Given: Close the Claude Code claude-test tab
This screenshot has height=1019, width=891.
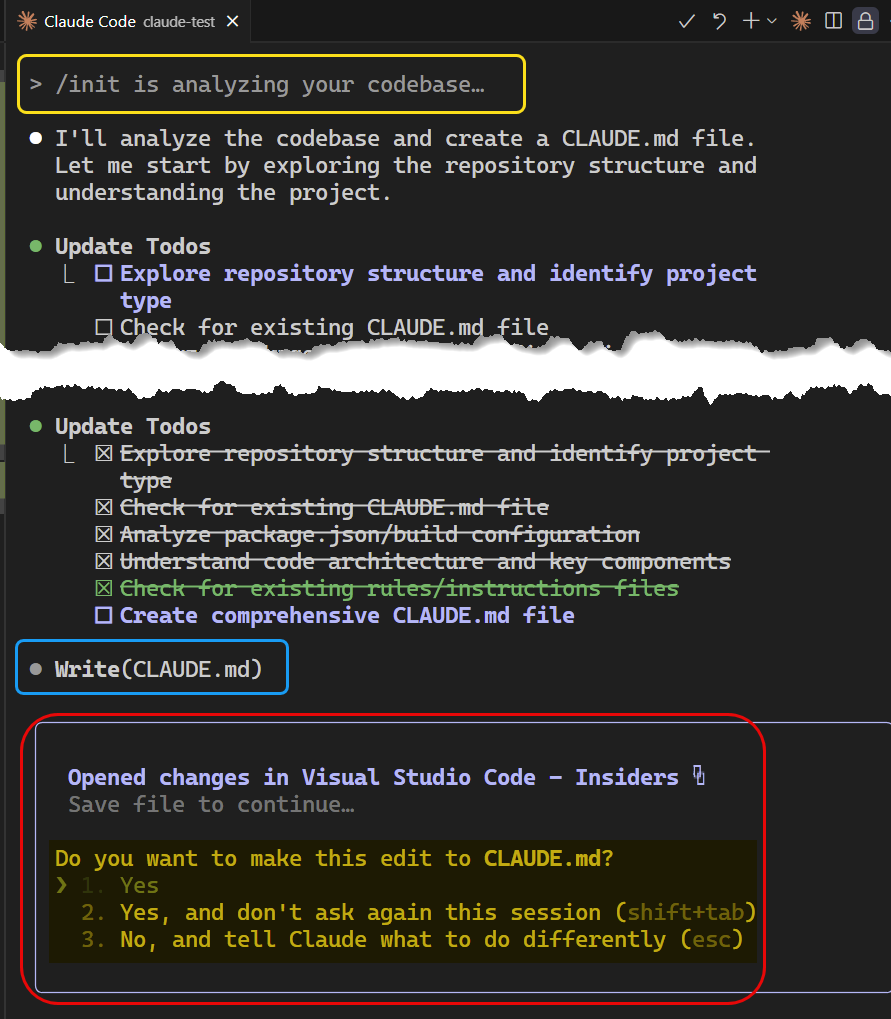Looking at the screenshot, I should [232, 21].
